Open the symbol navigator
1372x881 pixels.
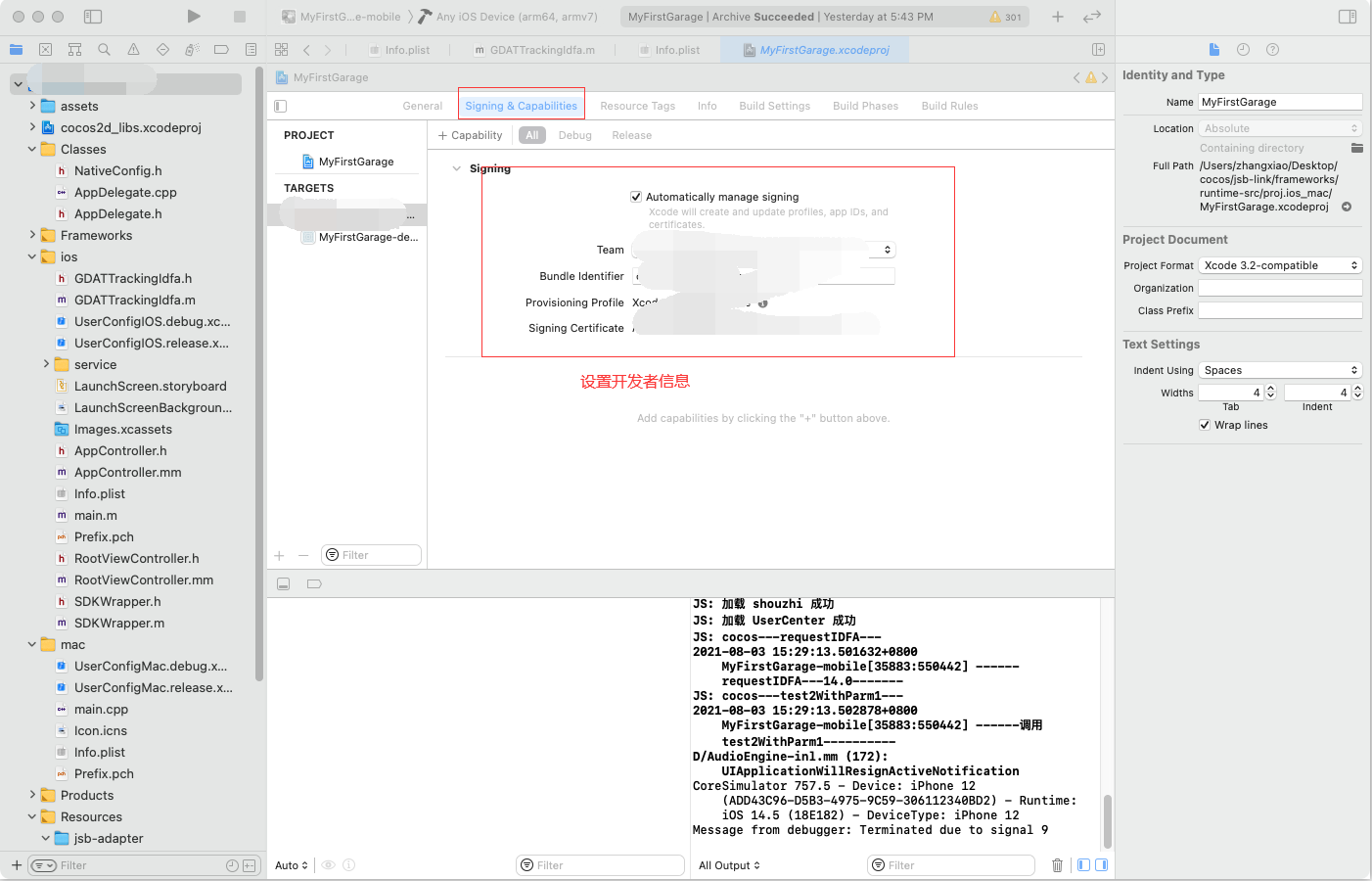74,49
